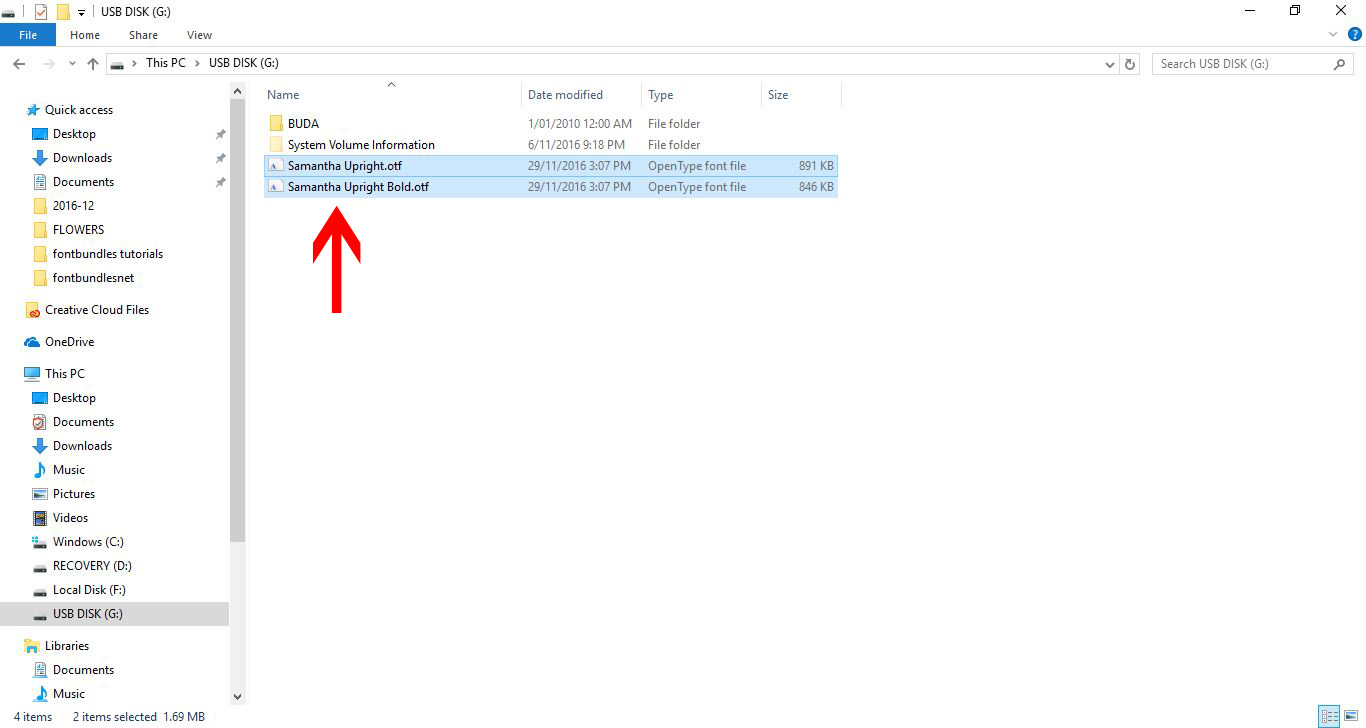Select Quick access in navigation pane

pyautogui.click(x=78, y=110)
